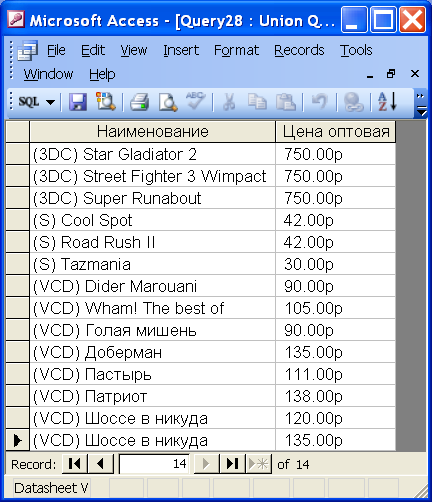
Task: Select the Наименование column header
Action: [x=153, y=132]
